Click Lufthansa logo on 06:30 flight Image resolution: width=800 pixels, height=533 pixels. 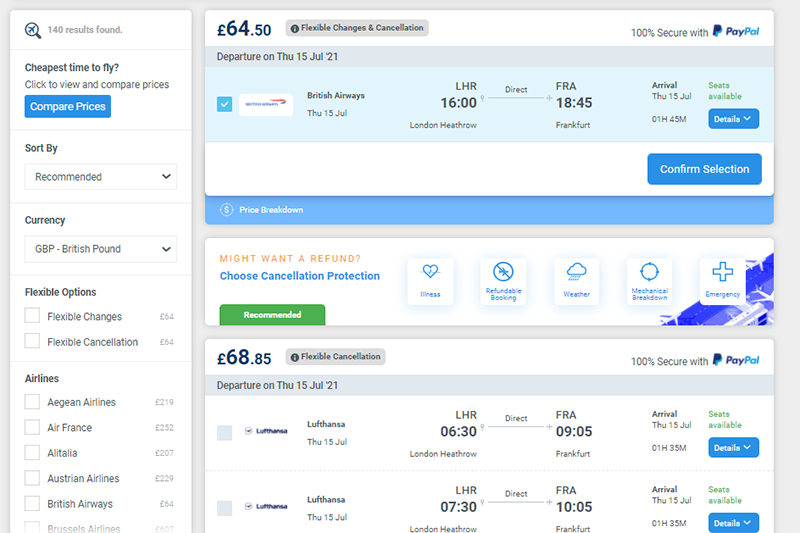266,431
